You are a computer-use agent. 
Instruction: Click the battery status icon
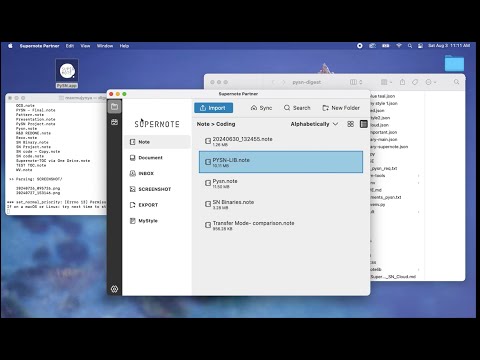coord(386,46)
